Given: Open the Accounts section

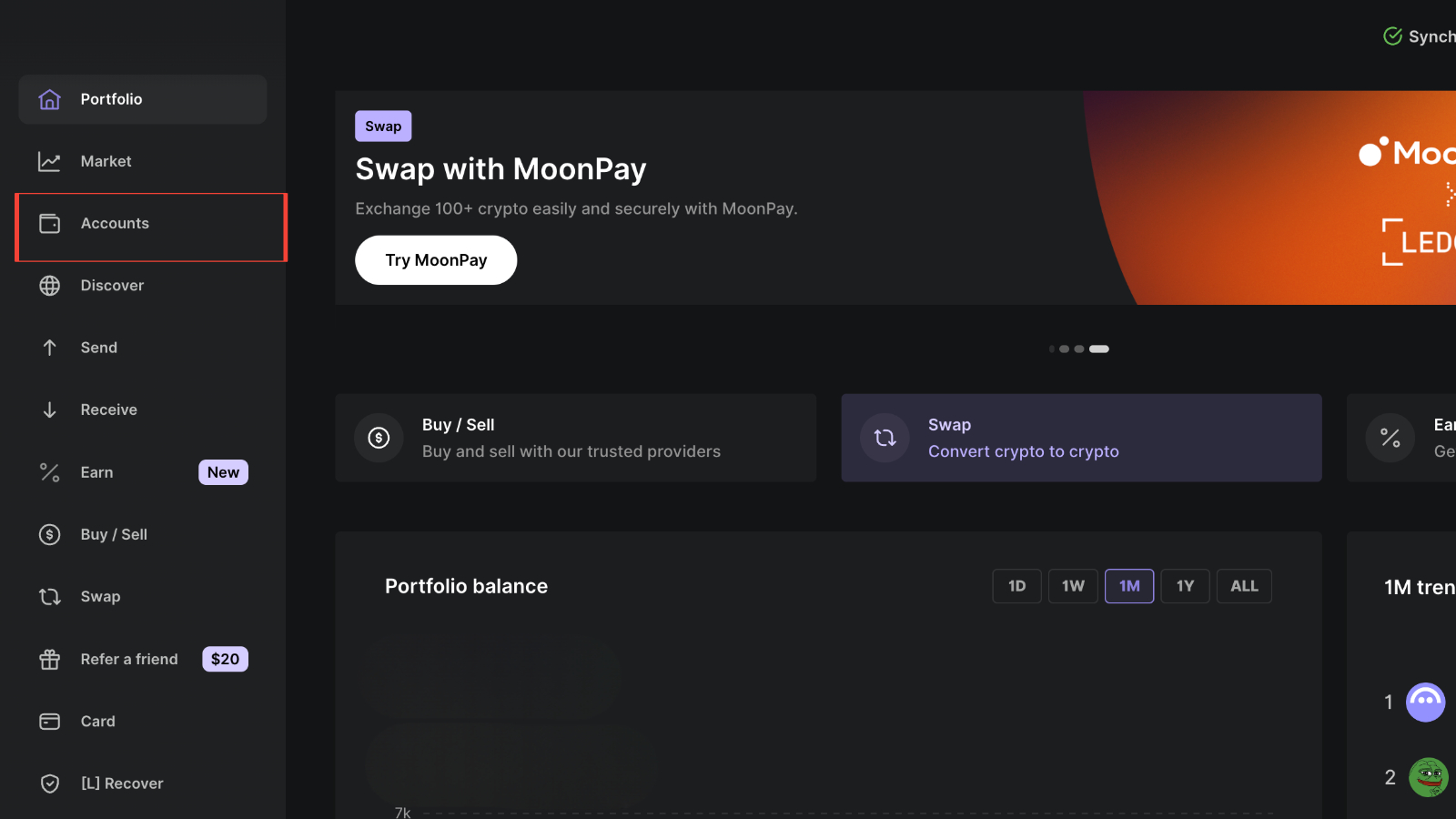Looking at the screenshot, I should (115, 223).
